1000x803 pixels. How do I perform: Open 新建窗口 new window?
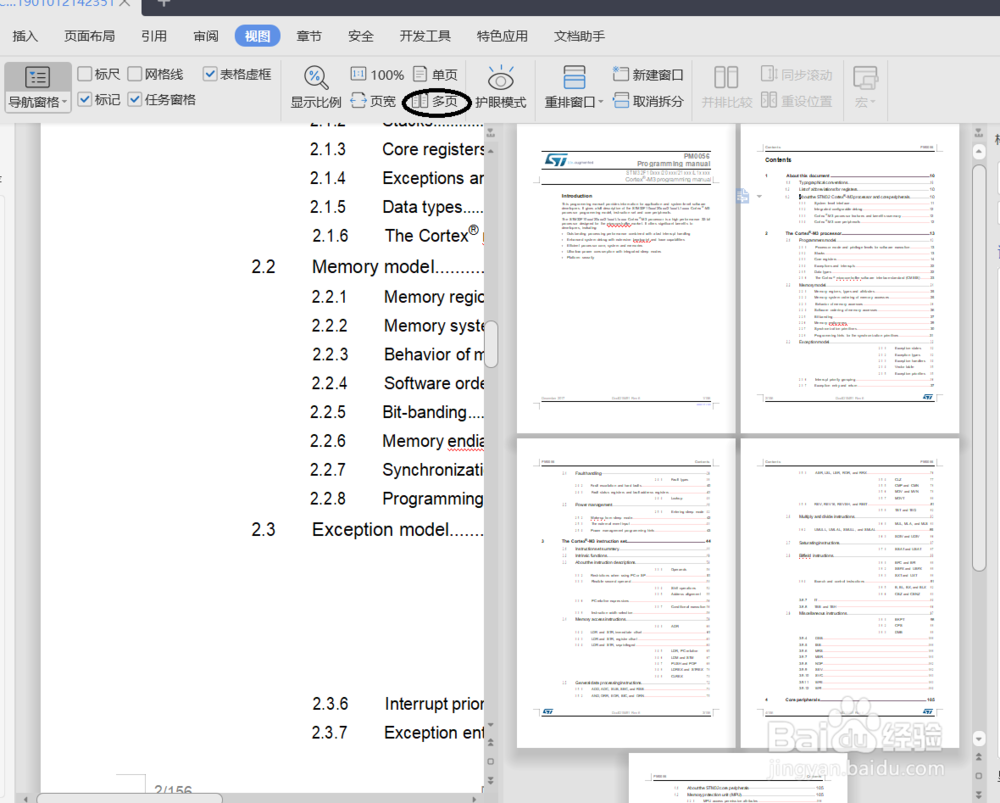tap(648, 75)
